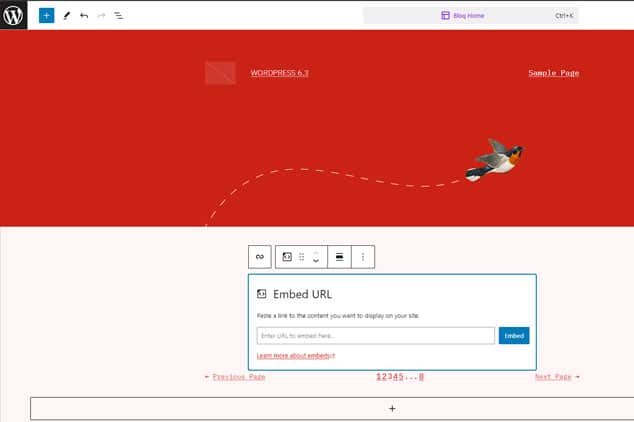This screenshot has height=422, width=634.
Task: Open the block inserter plus button
Action: [x=46, y=16]
